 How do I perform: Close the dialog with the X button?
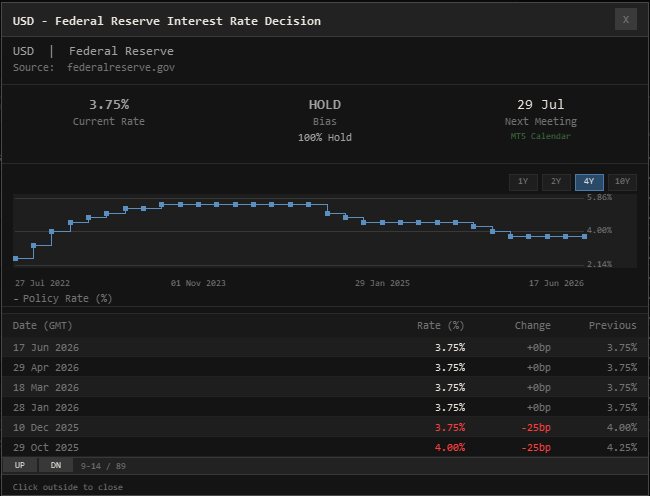pyautogui.click(x=626, y=19)
